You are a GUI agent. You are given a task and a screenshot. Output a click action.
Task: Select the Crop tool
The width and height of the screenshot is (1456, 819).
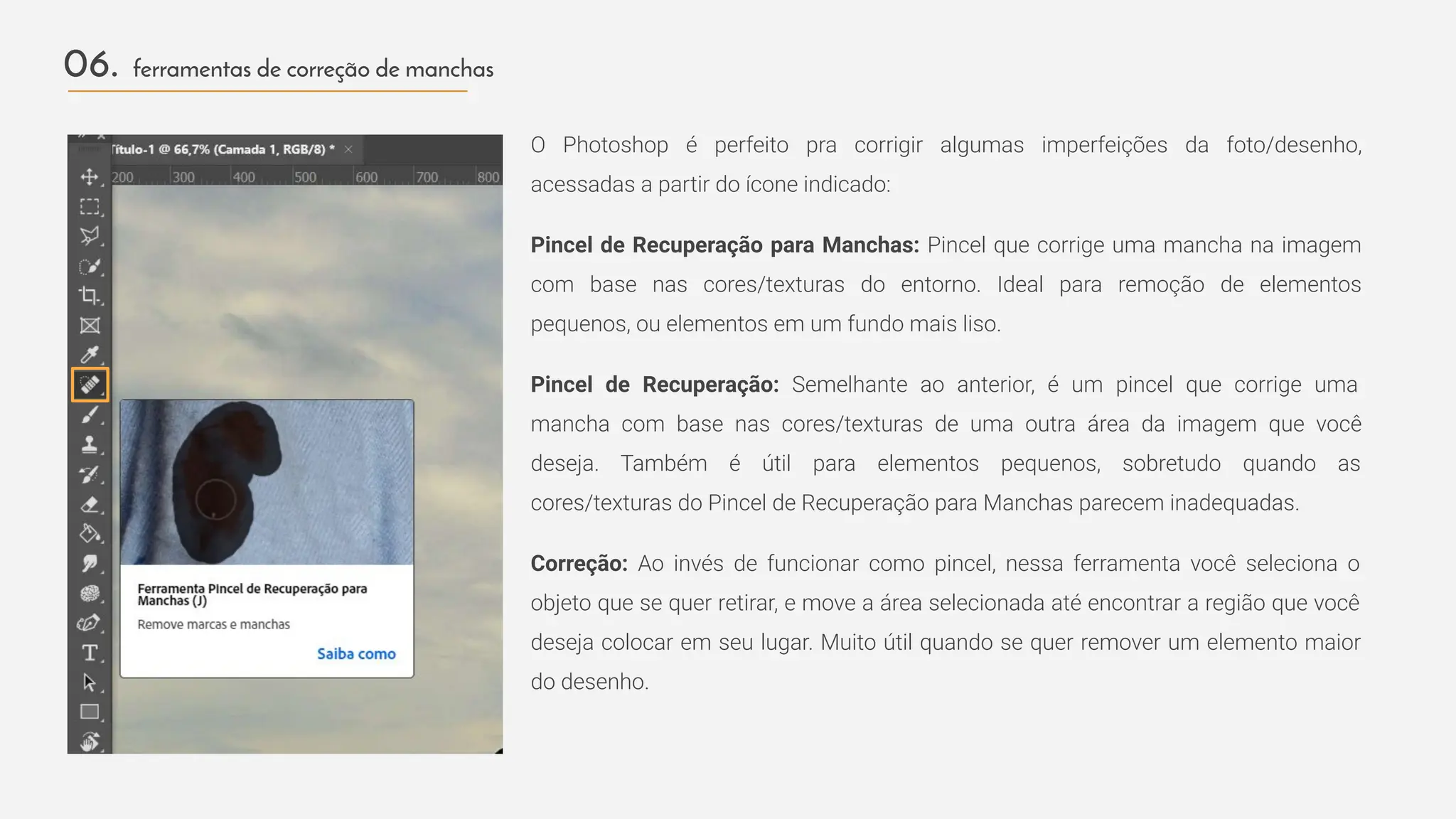pos(90,296)
